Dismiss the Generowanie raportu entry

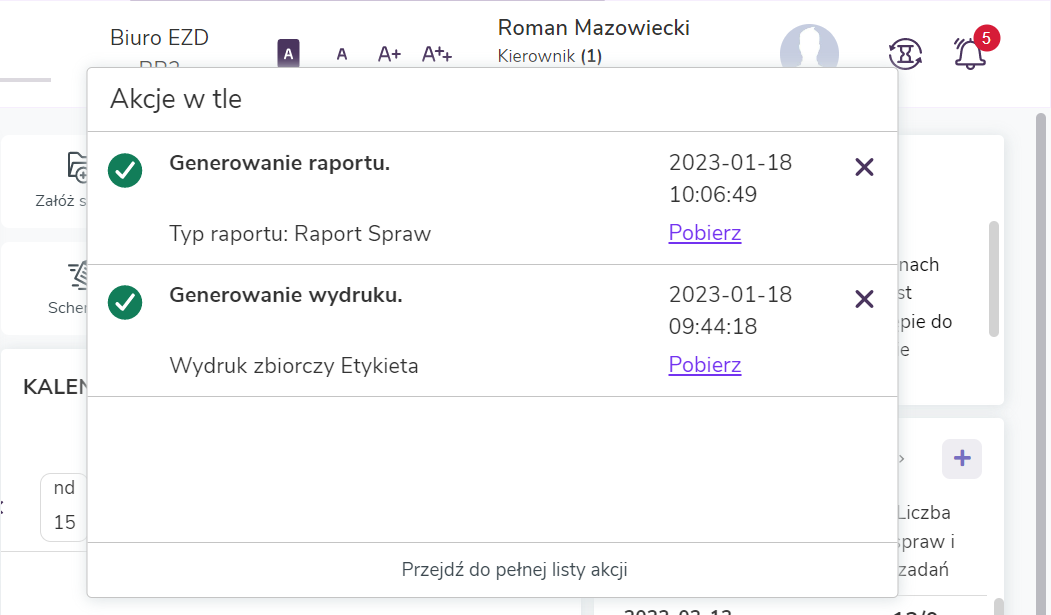(864, 167)
